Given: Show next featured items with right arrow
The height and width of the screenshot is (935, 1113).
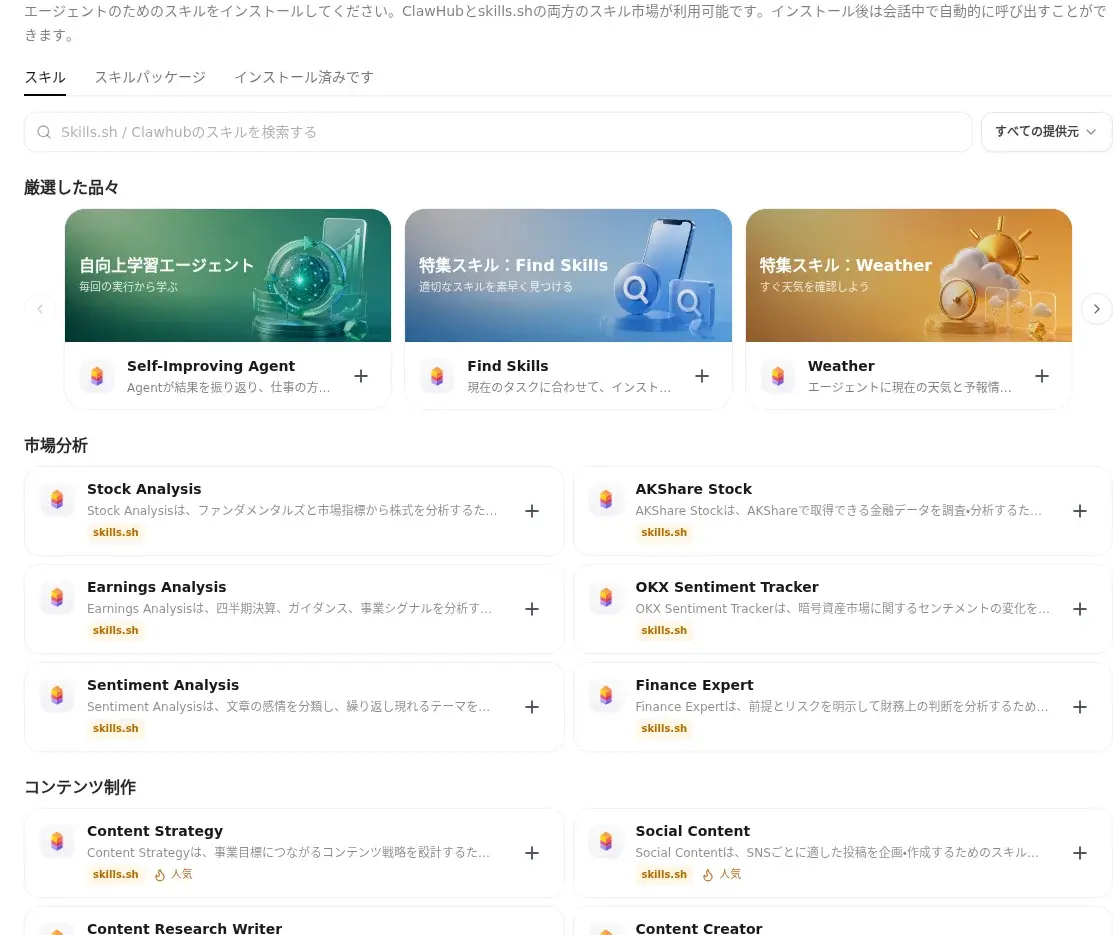Looking at the screenshot, I should pos(1096,309).
